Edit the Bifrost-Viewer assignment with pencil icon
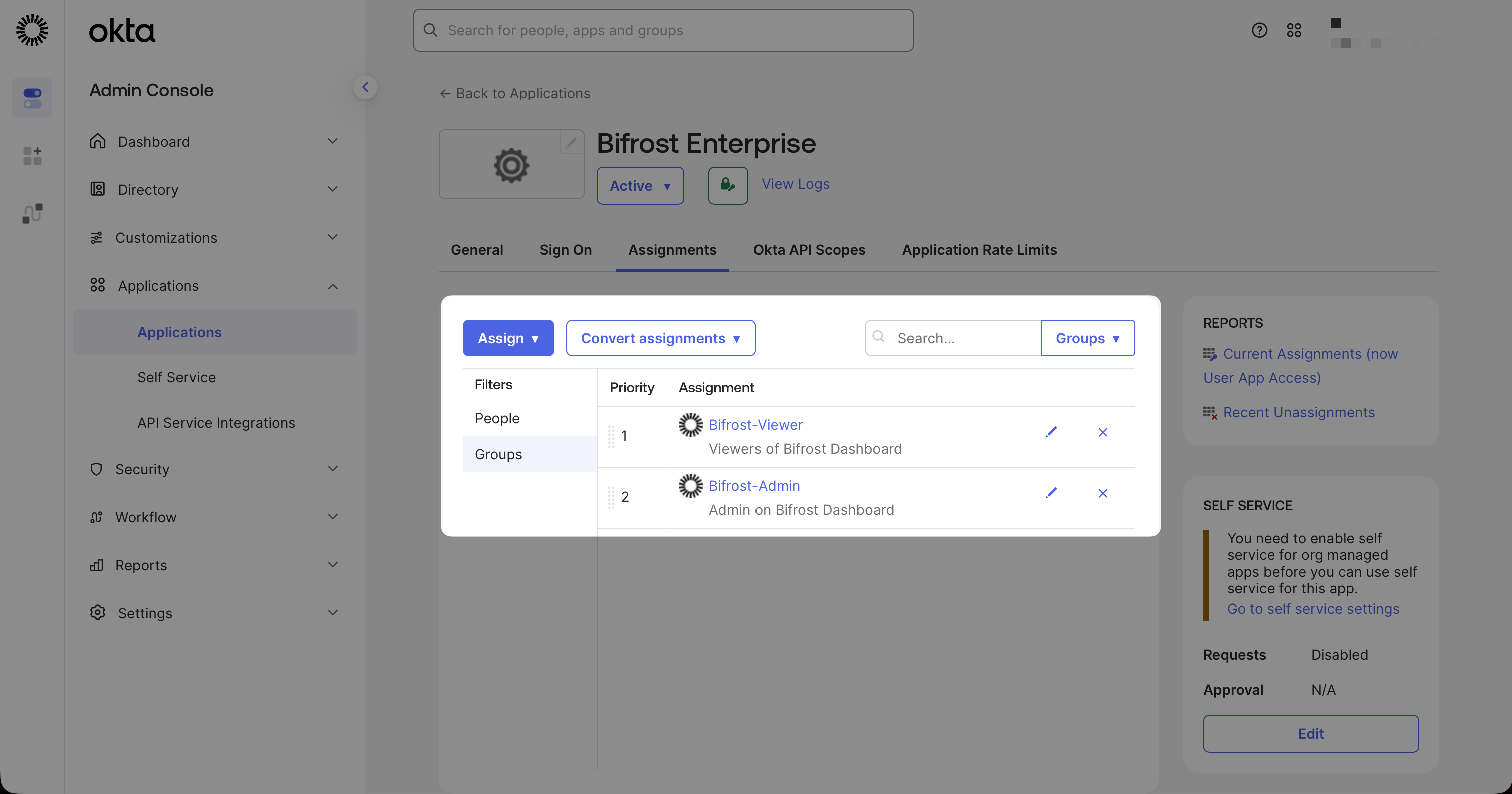1512x794 pixels. [1051, 432]
